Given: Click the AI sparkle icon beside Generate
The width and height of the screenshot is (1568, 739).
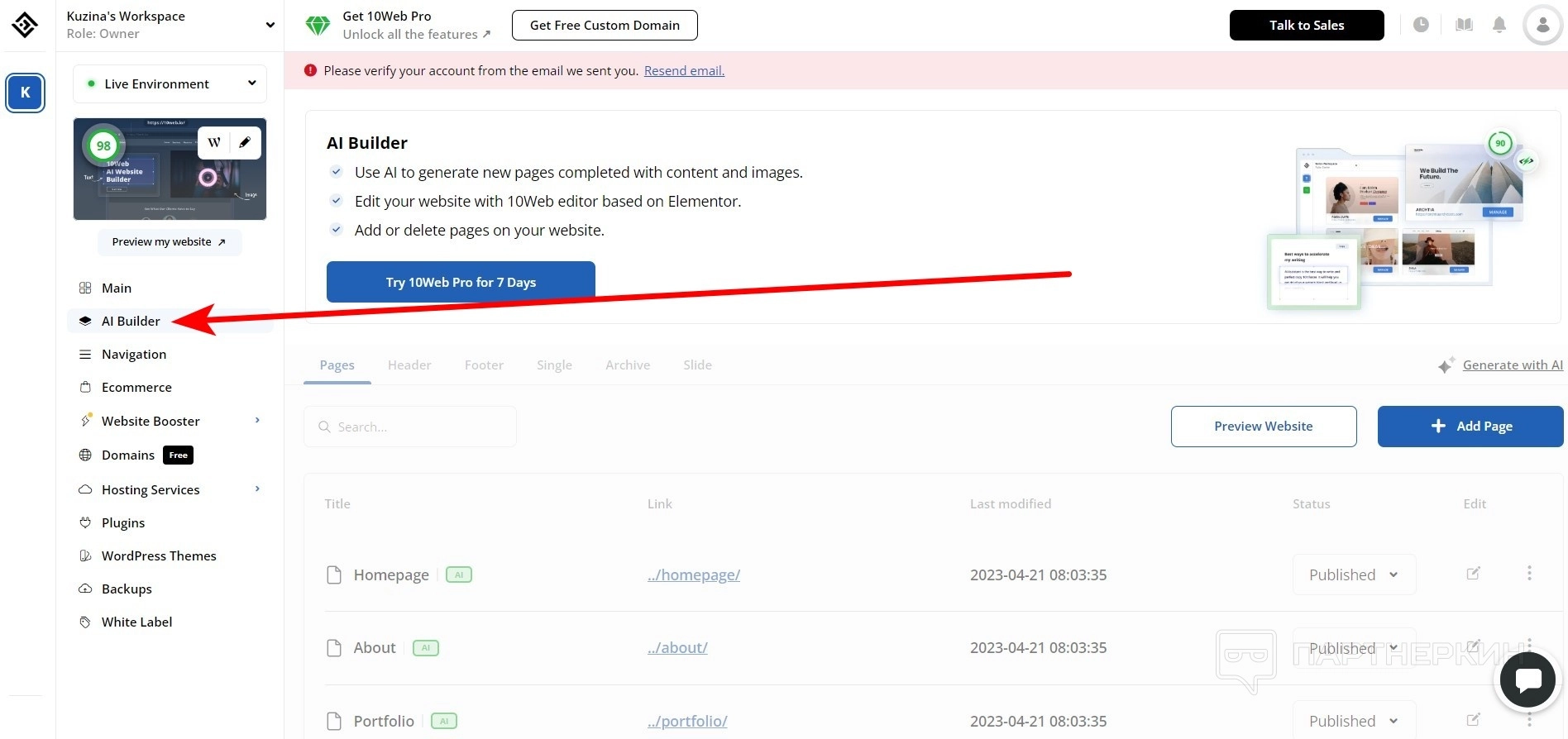Looking at the screenshot, I should (1446, 365).
